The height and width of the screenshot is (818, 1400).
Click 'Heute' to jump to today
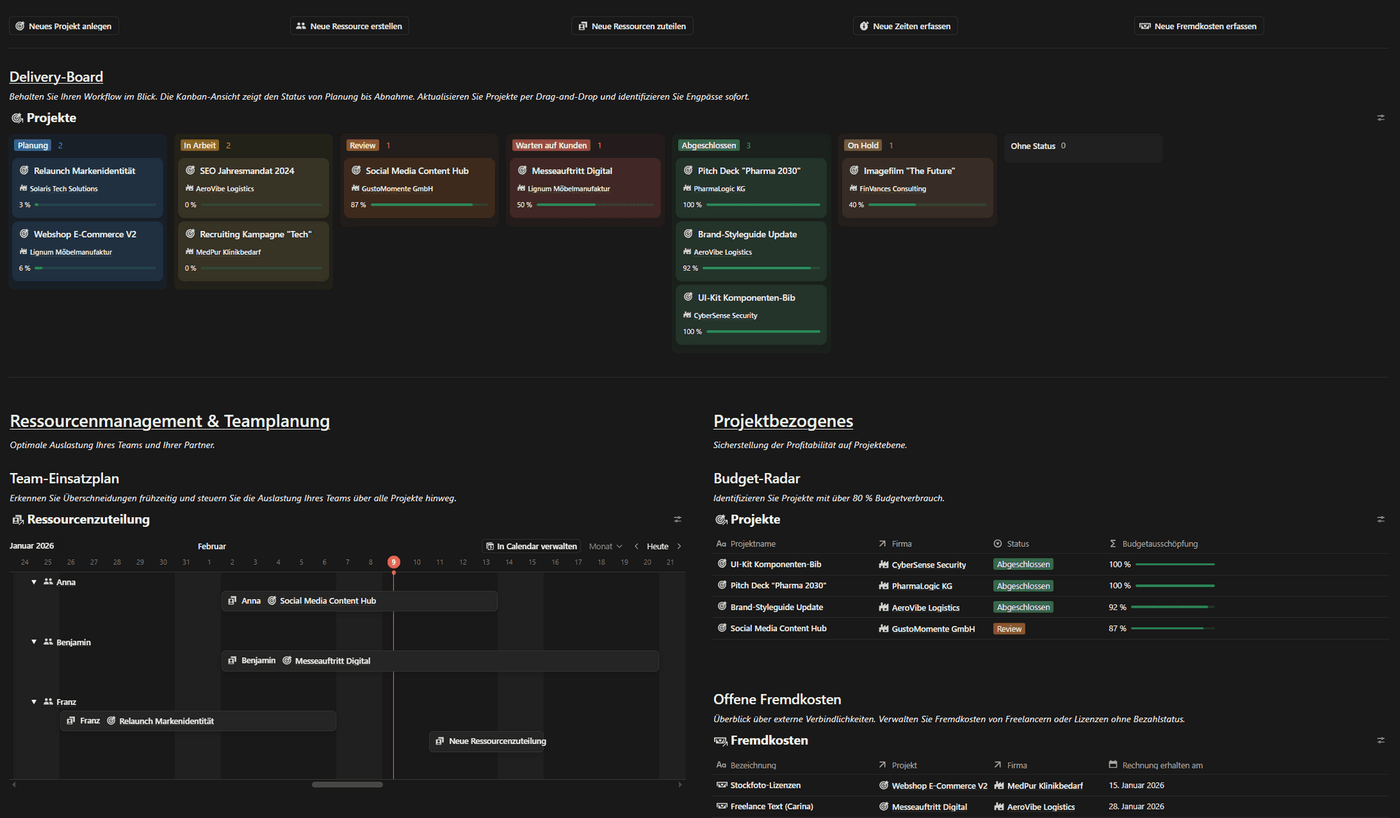[658, 546]
